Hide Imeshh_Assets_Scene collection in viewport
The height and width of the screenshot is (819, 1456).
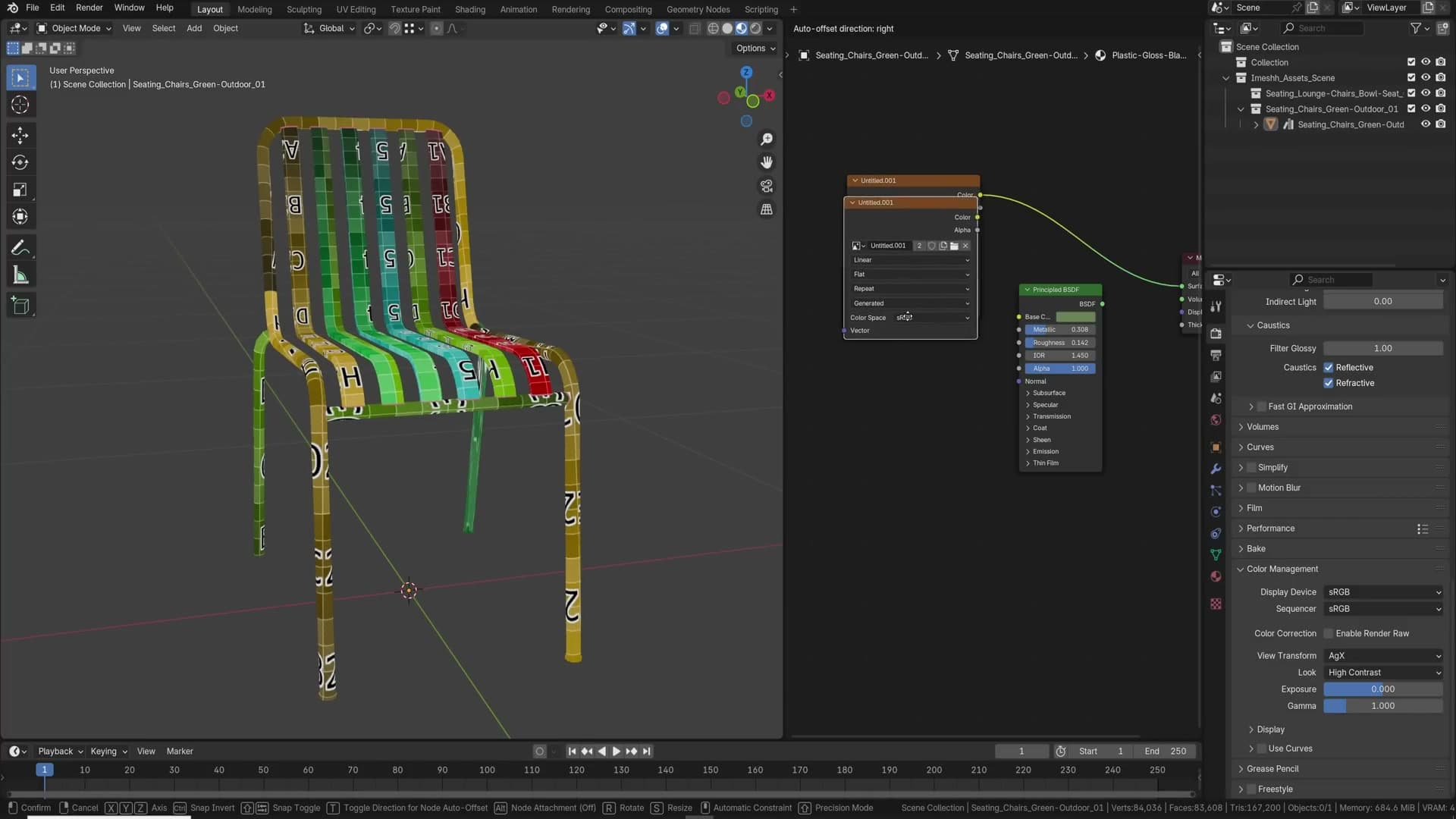coord(1426,78)
